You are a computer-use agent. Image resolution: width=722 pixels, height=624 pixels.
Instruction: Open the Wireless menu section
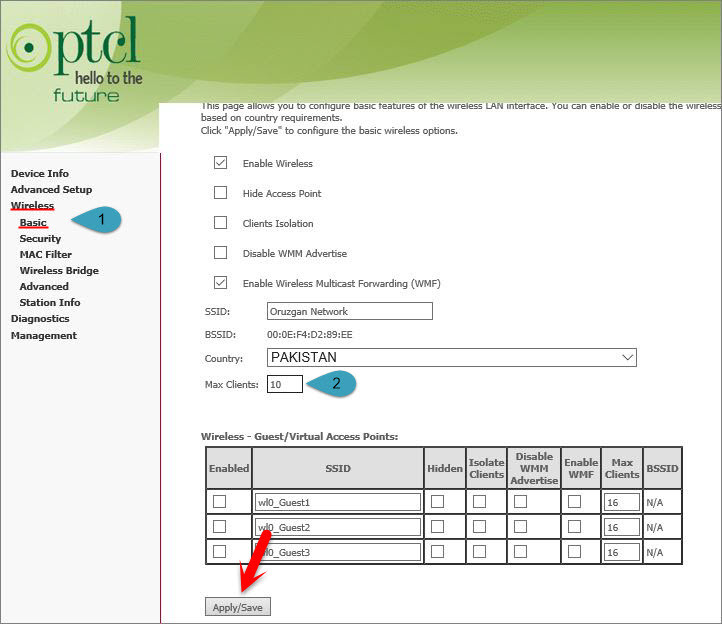click(32, 205)
